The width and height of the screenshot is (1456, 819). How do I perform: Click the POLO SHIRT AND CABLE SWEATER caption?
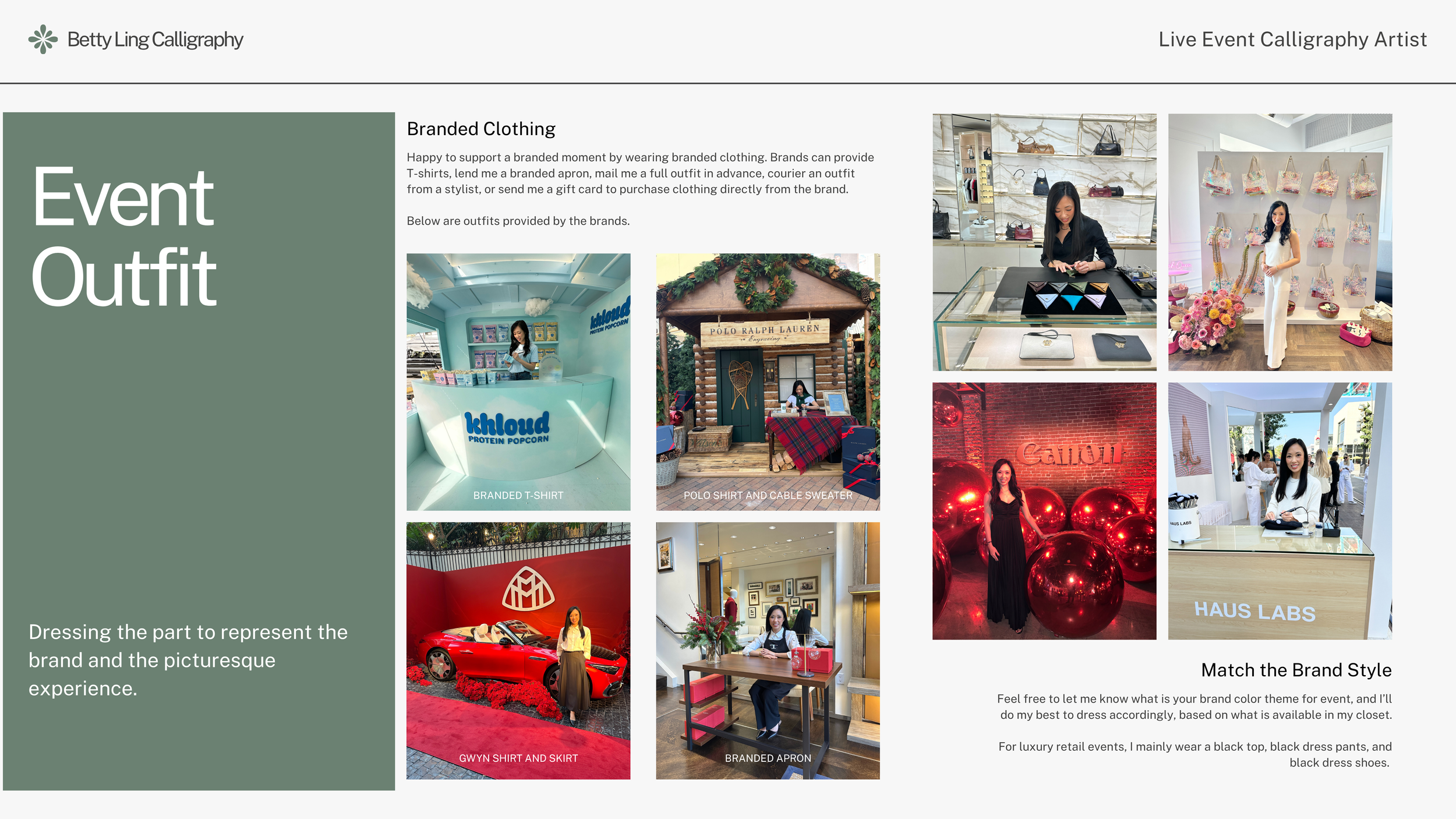click(x=768, y=496)
